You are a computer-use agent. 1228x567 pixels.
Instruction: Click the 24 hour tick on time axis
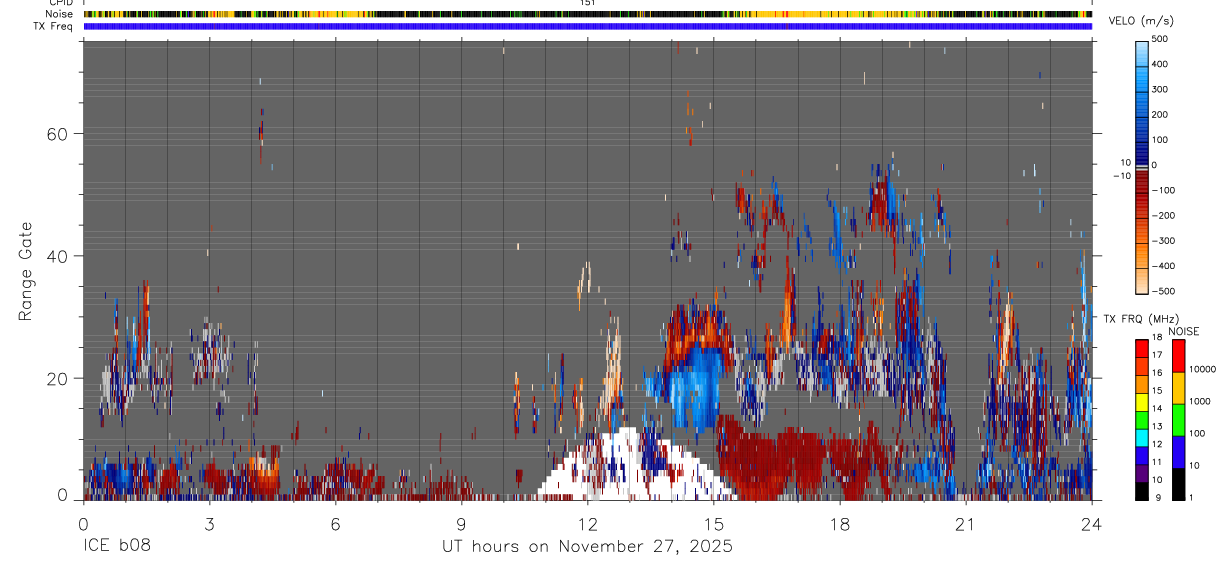coord(1091,524)
